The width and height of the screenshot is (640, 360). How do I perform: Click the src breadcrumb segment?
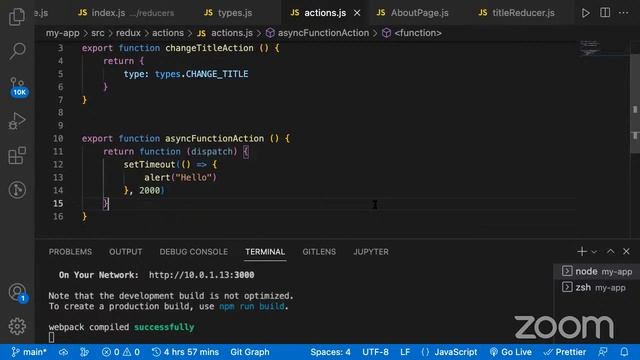98,33
